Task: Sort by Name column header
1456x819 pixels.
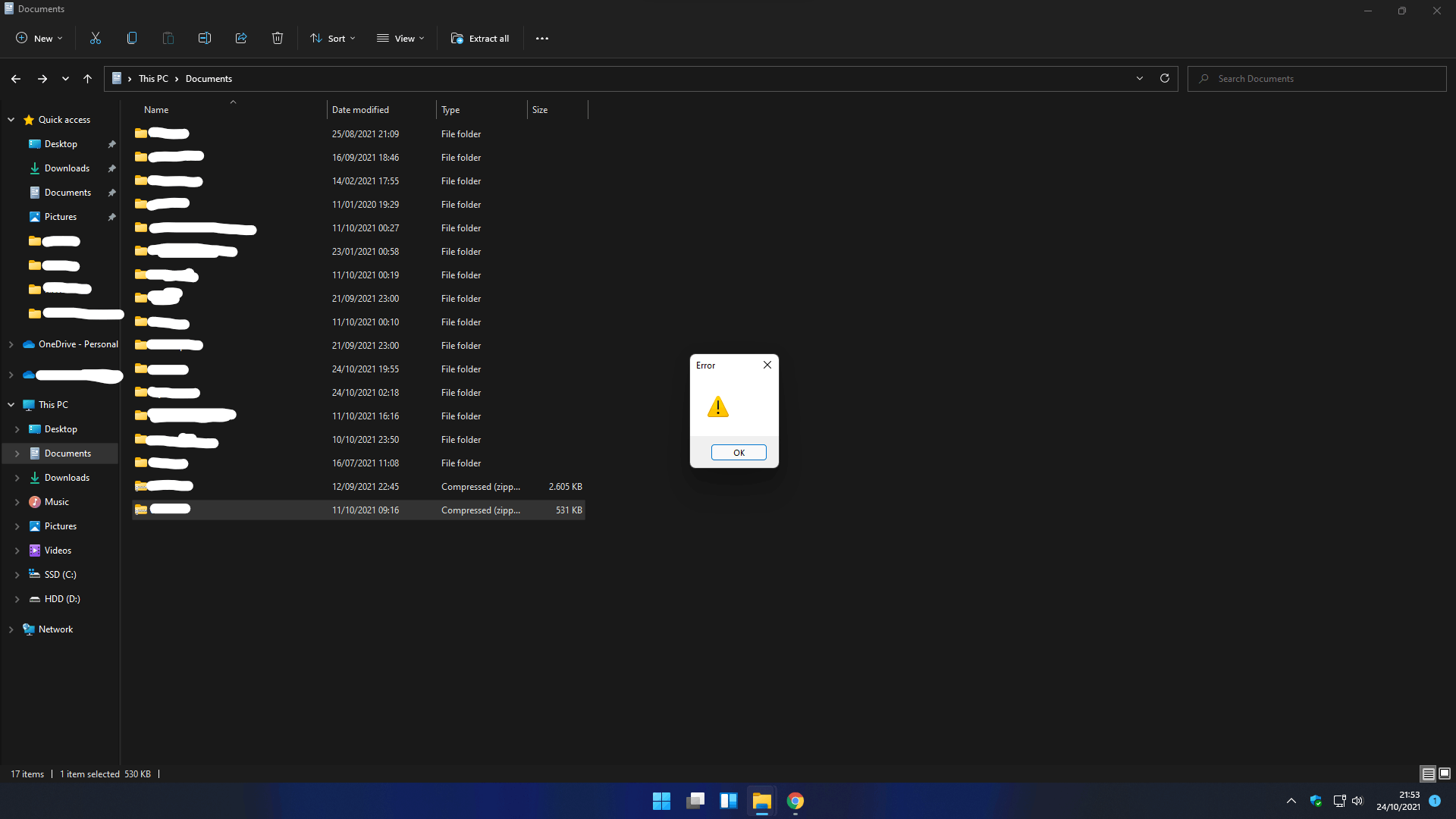Action: tap(230, 110)
